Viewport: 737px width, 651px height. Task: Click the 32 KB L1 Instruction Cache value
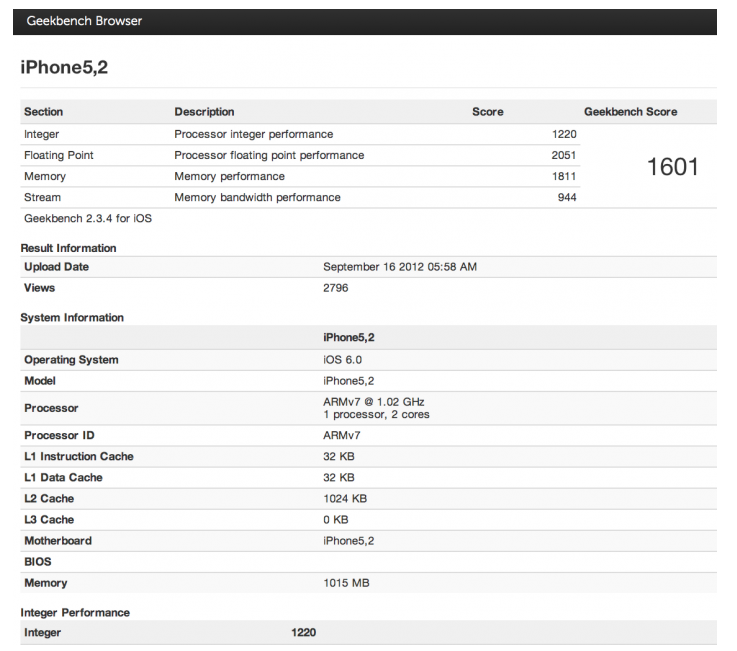tap(339, 456)
